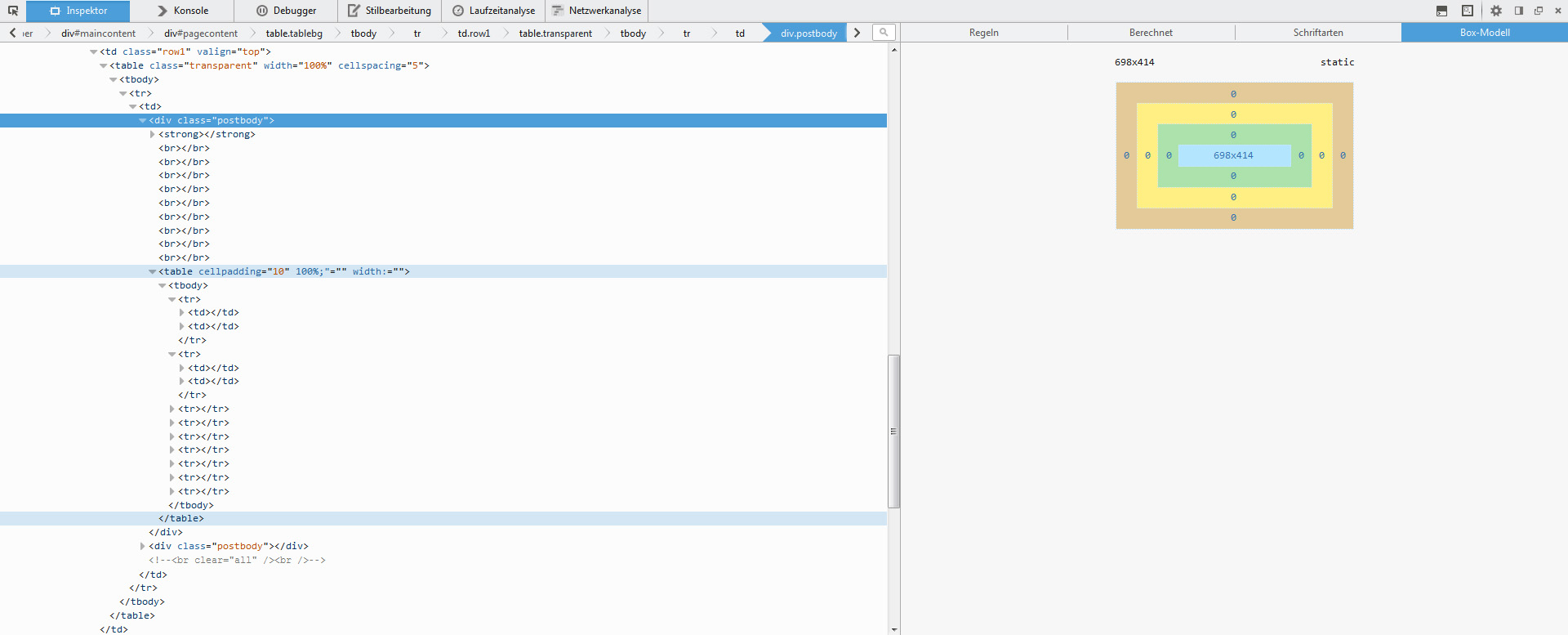Show the Berechnet side panel

pos(1151,33)
